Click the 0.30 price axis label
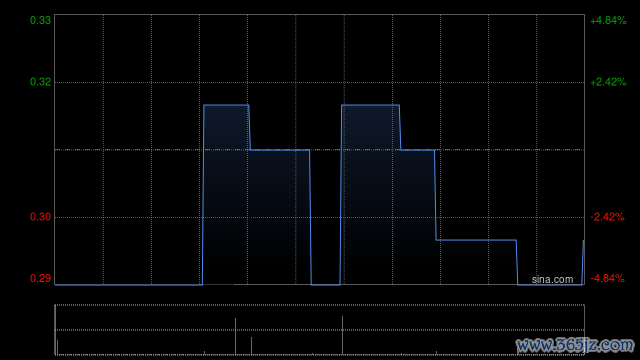This screenshot has height=360, width=640. [40, 217]
